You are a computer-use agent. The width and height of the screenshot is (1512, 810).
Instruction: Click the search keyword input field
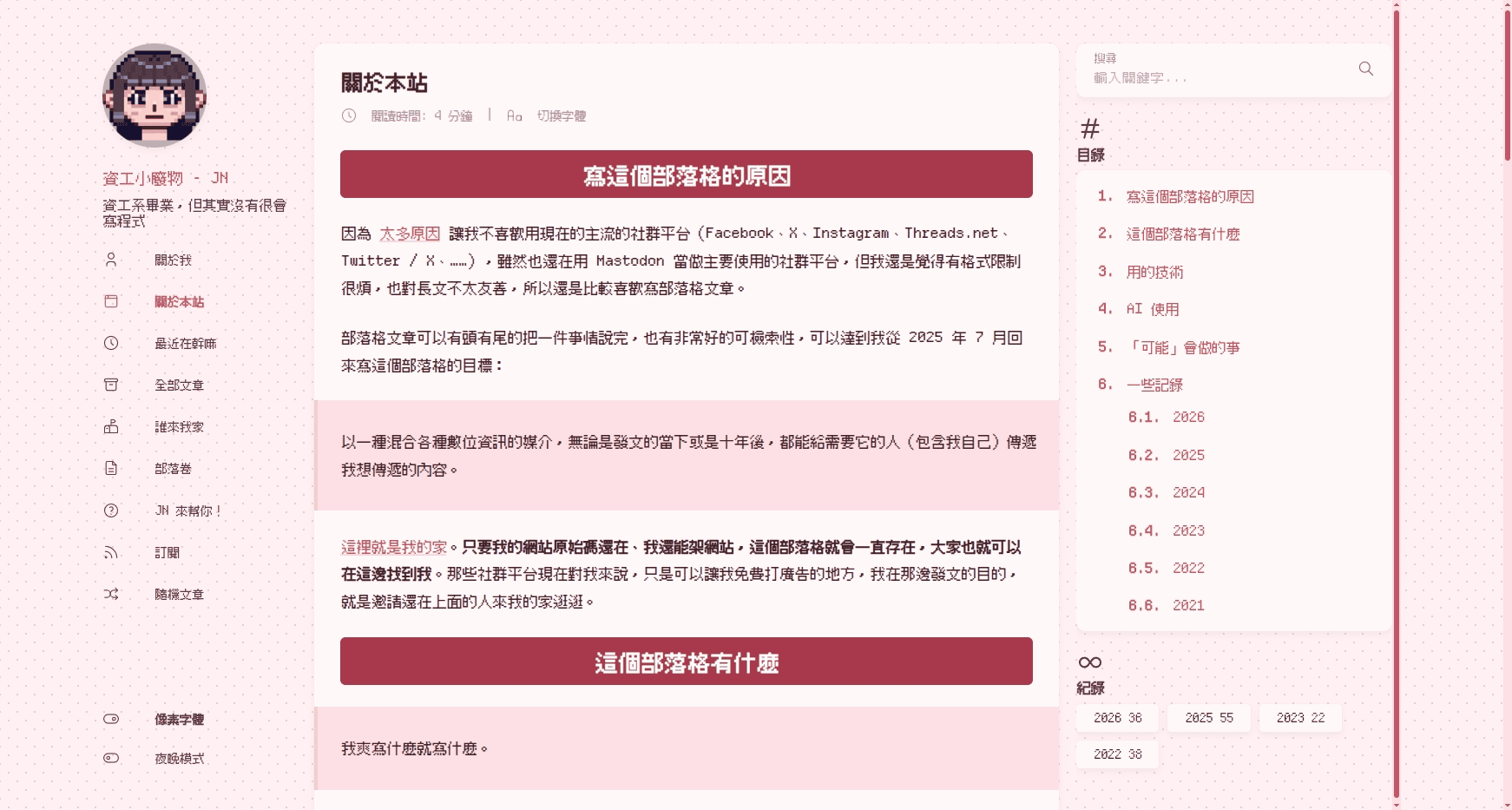tap(1215, 77)
